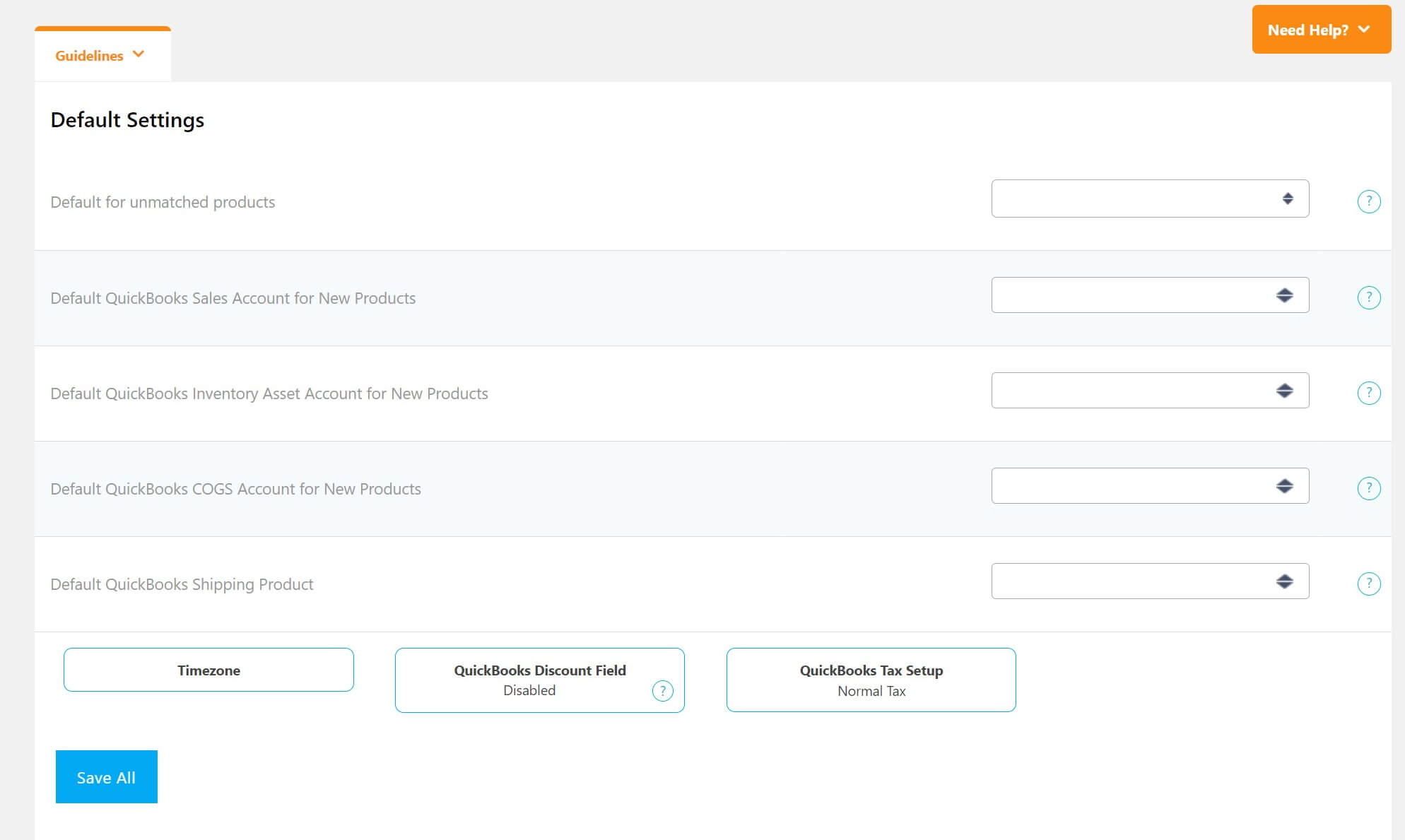Click the Default Settings heading
Image resolution: width=1405 pixels, height=840 pixels.
click(127, 120)
